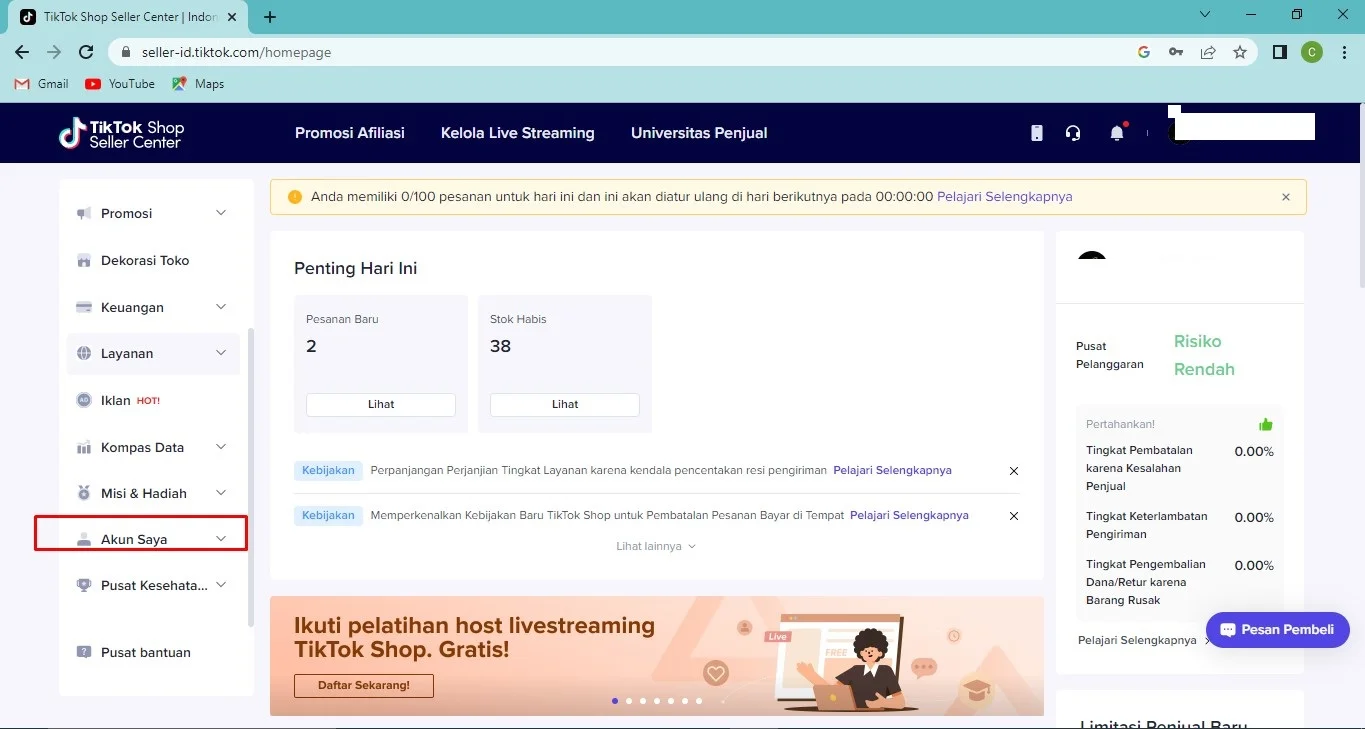Expand the Keuangan menu chevron

(221, 307)
